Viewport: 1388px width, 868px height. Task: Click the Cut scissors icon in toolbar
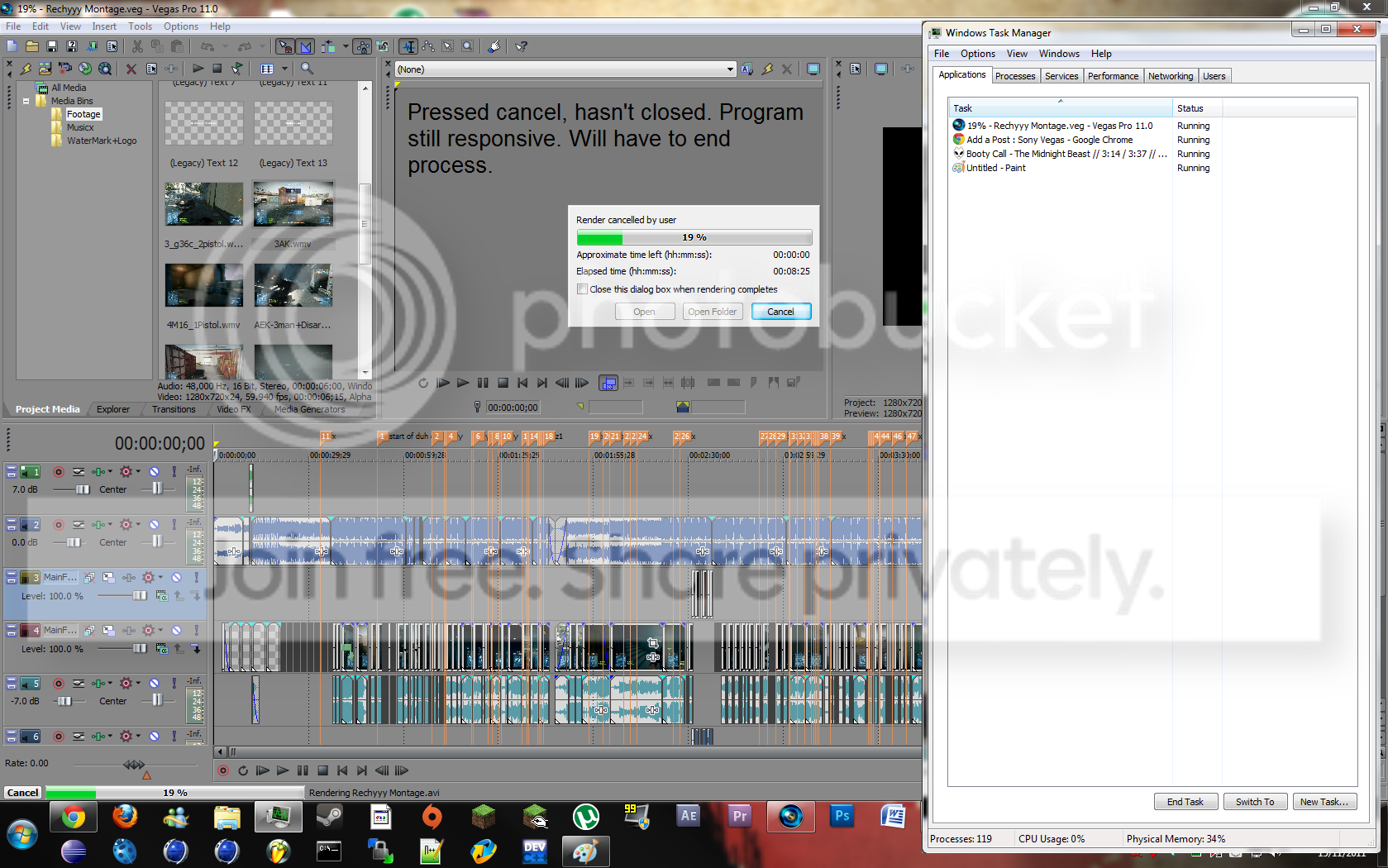coord(137,46)
